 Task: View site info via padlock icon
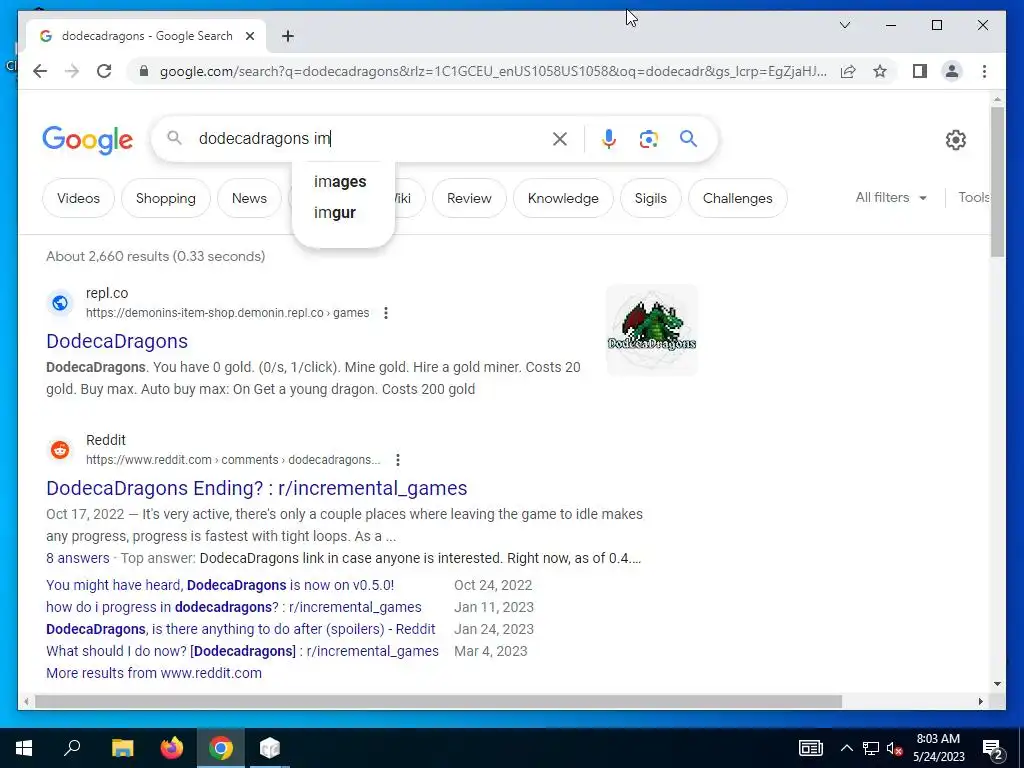pyautogui.click(x=144, y=71)
